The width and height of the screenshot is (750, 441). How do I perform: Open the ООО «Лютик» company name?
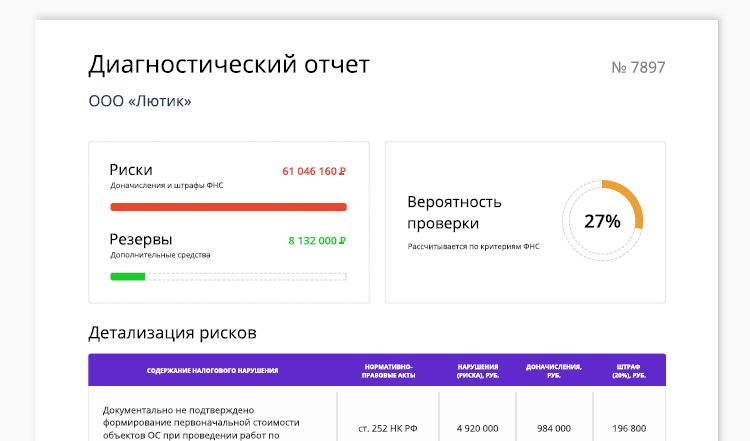point(140,101)
